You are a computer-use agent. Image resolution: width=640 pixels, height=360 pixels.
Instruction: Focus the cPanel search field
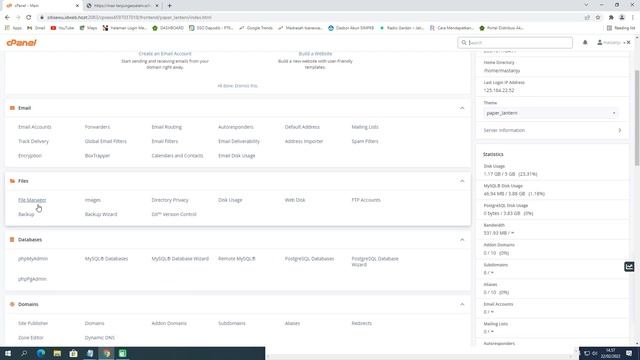click(x=515, y=42)
